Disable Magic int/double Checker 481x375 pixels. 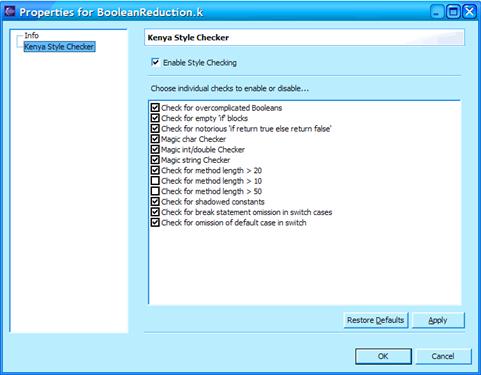tap(155, 149)
